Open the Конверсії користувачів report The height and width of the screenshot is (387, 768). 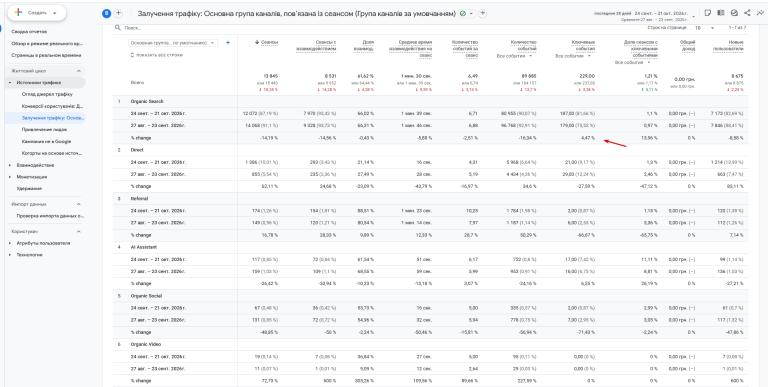tap(52, 106)
